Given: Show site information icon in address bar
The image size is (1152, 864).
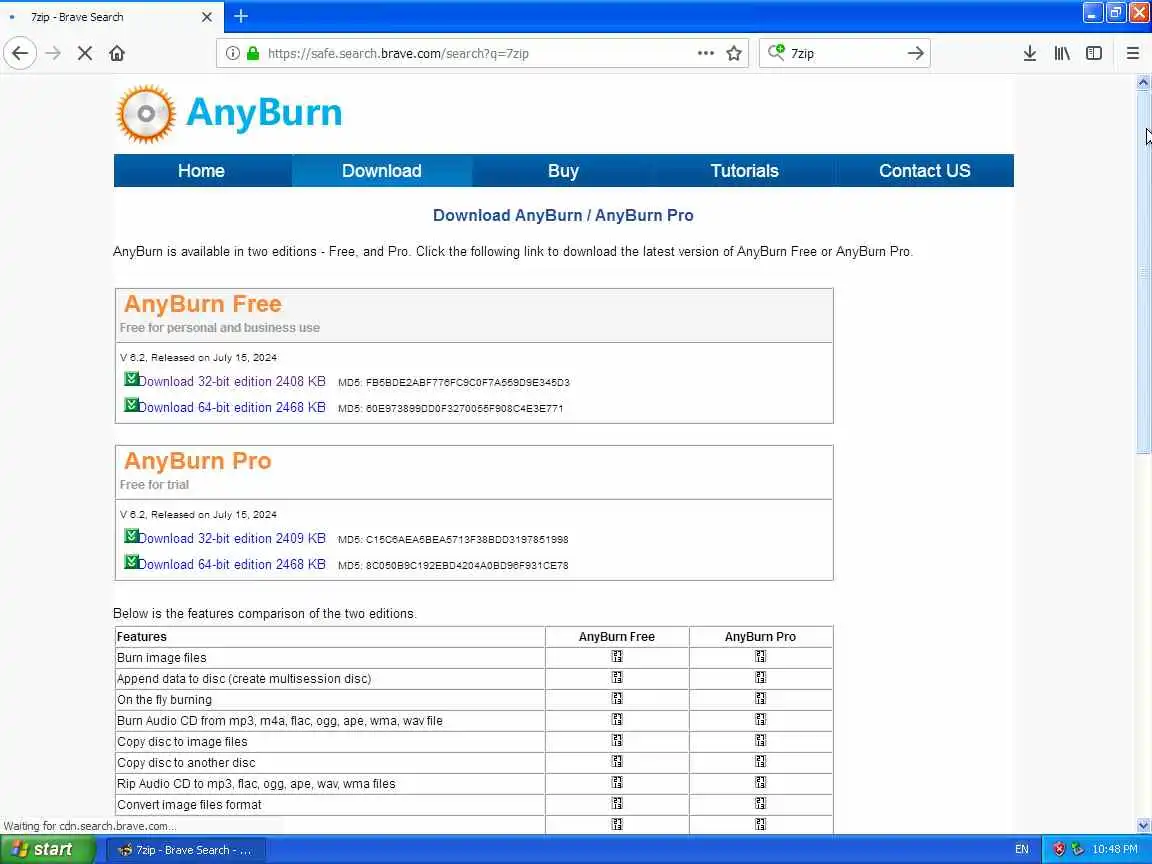Looking at the screenshot, I should [232, 53].
